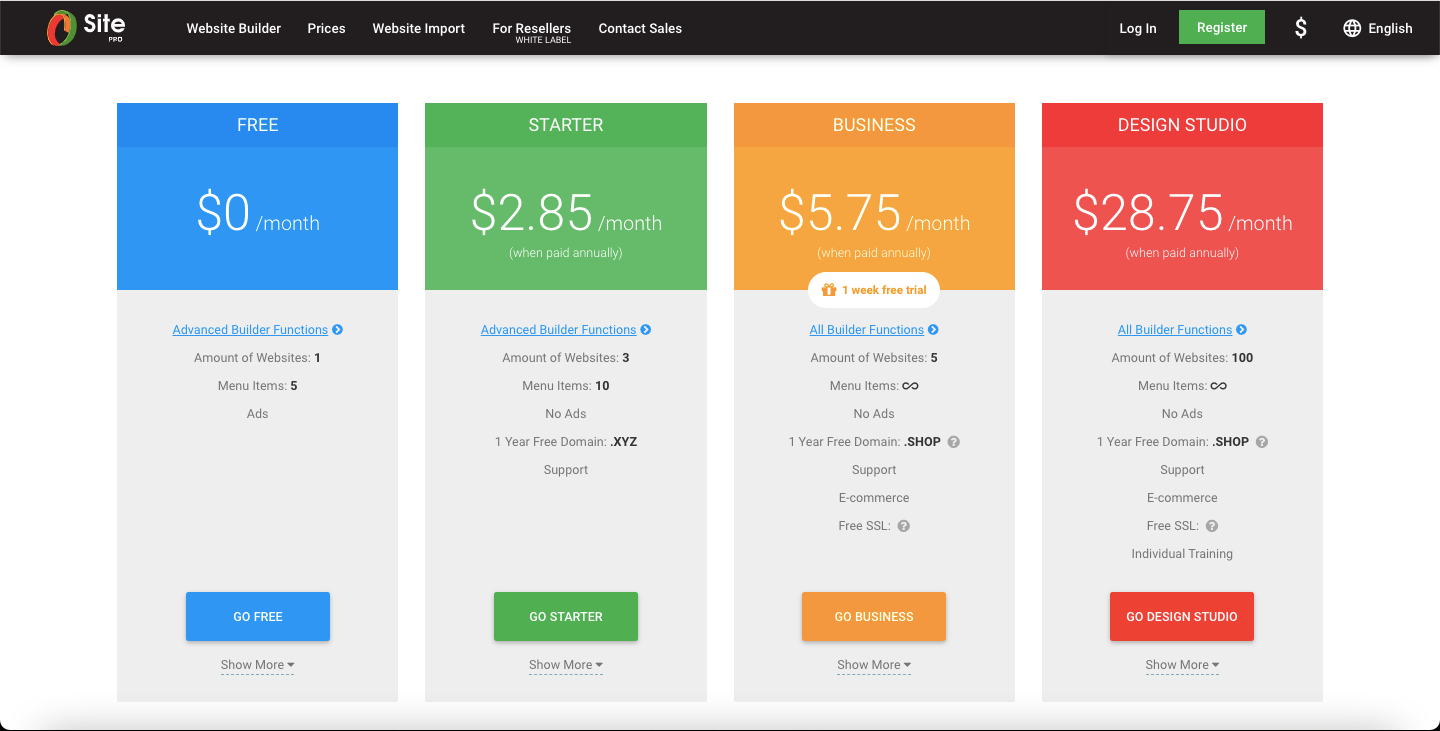The height and width of the screenshot is (731, 1440).
Task: Click the 1 week free trial badge
Action: pos(874,290)
